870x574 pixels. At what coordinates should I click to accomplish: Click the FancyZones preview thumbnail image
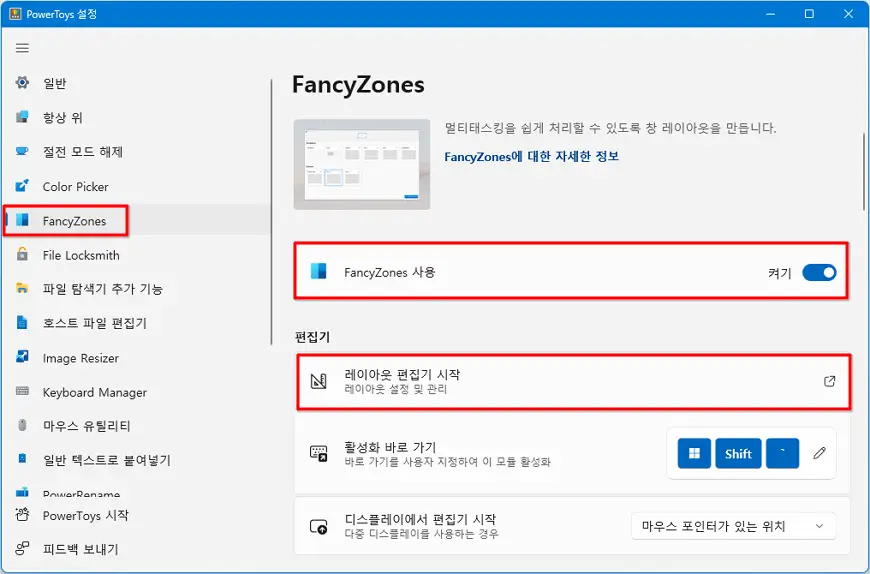click(x=361, y=165)
